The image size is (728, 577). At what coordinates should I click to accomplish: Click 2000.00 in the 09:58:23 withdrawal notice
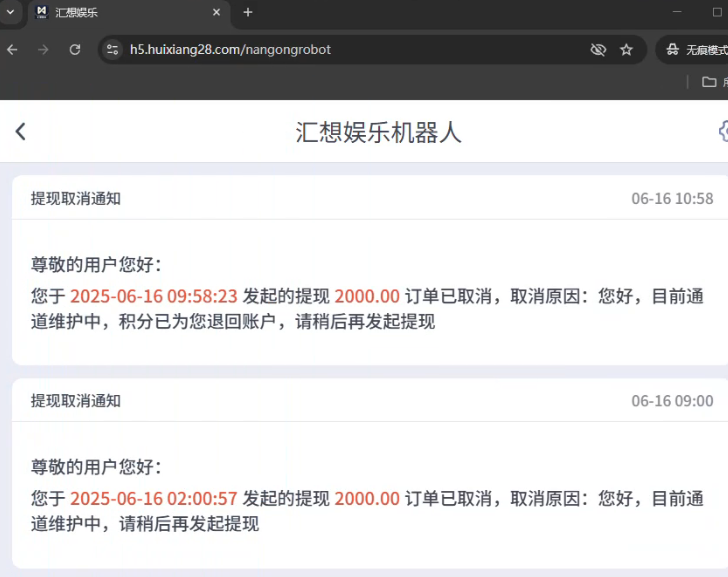click(367, 296)
